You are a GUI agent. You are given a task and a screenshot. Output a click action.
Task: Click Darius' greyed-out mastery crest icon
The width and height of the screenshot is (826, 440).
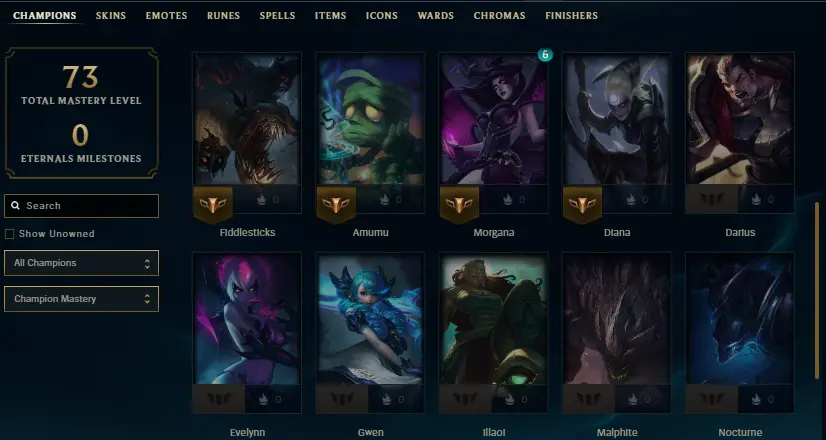click(712, 199)
